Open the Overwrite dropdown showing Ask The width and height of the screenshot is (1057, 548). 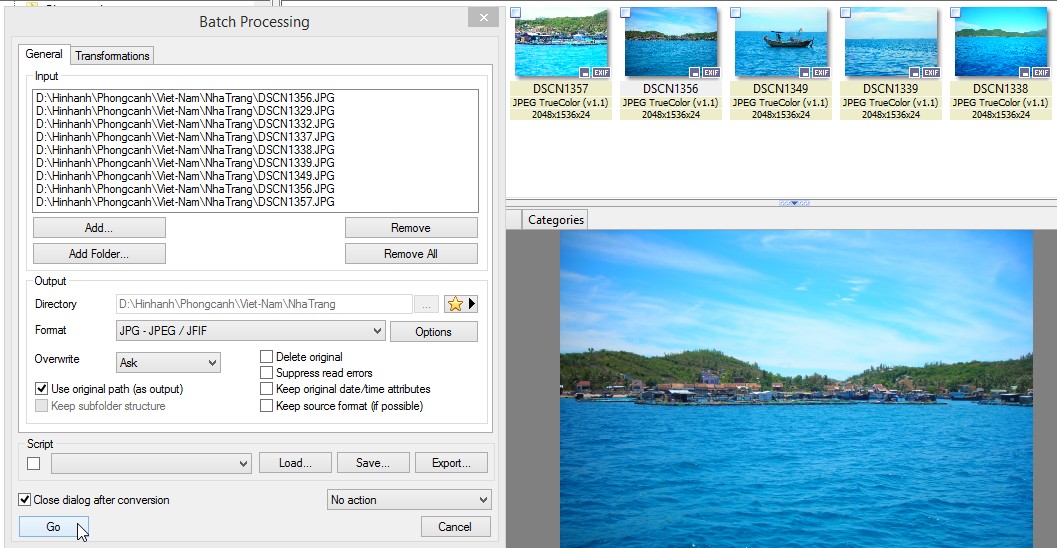pos(213,362)
